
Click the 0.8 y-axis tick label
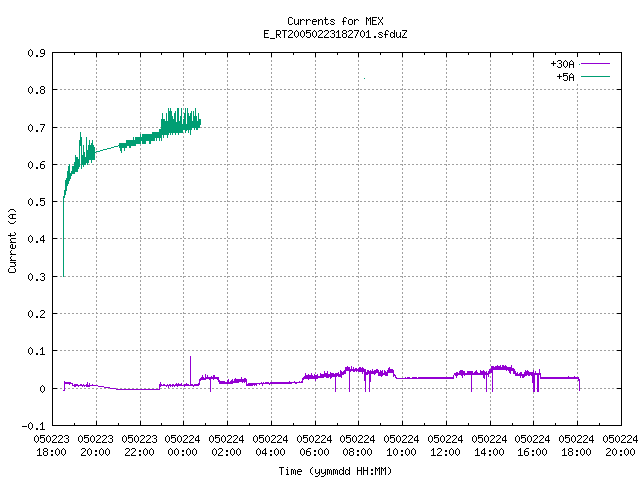[x=36, y=90]
